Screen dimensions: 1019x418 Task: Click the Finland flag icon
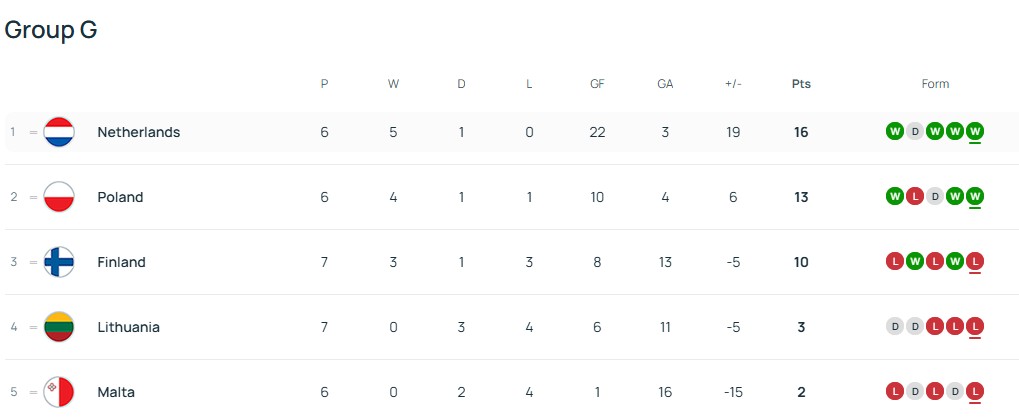click(x=59, y=262)
